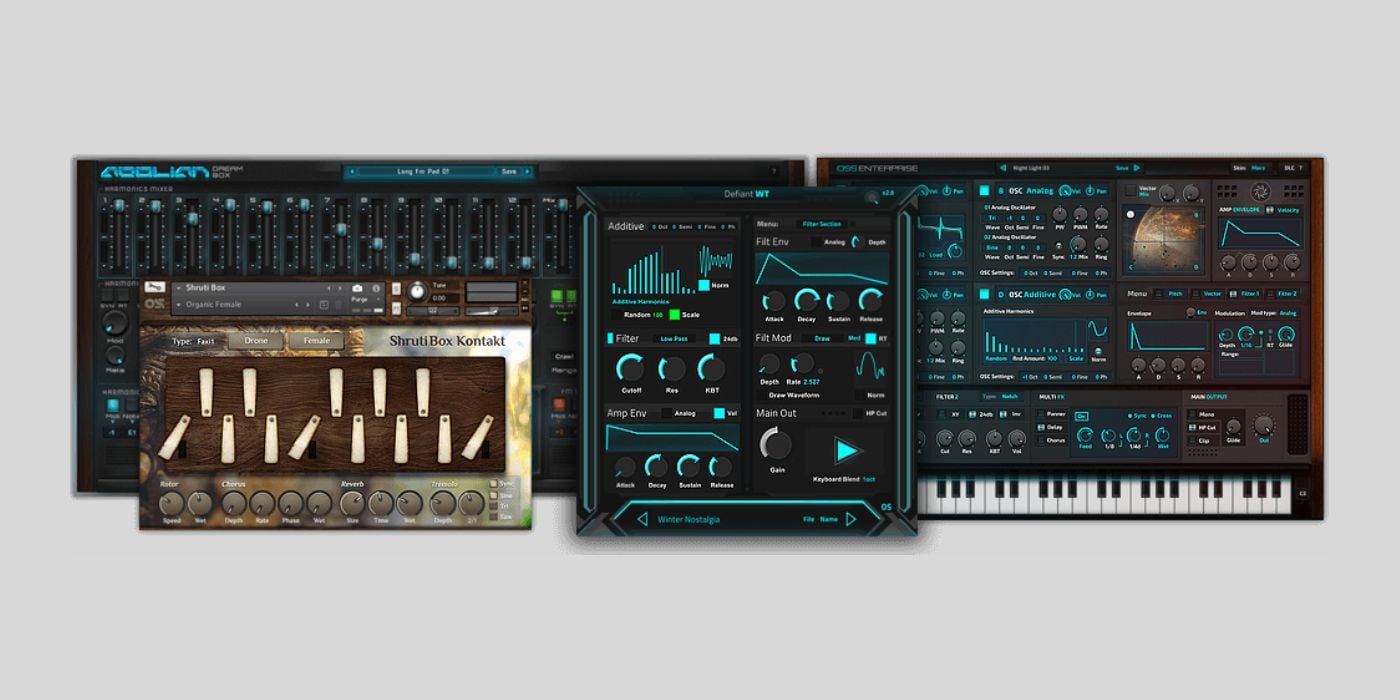Click the Gain knob in Defiant WT
Viewport: 1400px width, 700px height.
776,444
